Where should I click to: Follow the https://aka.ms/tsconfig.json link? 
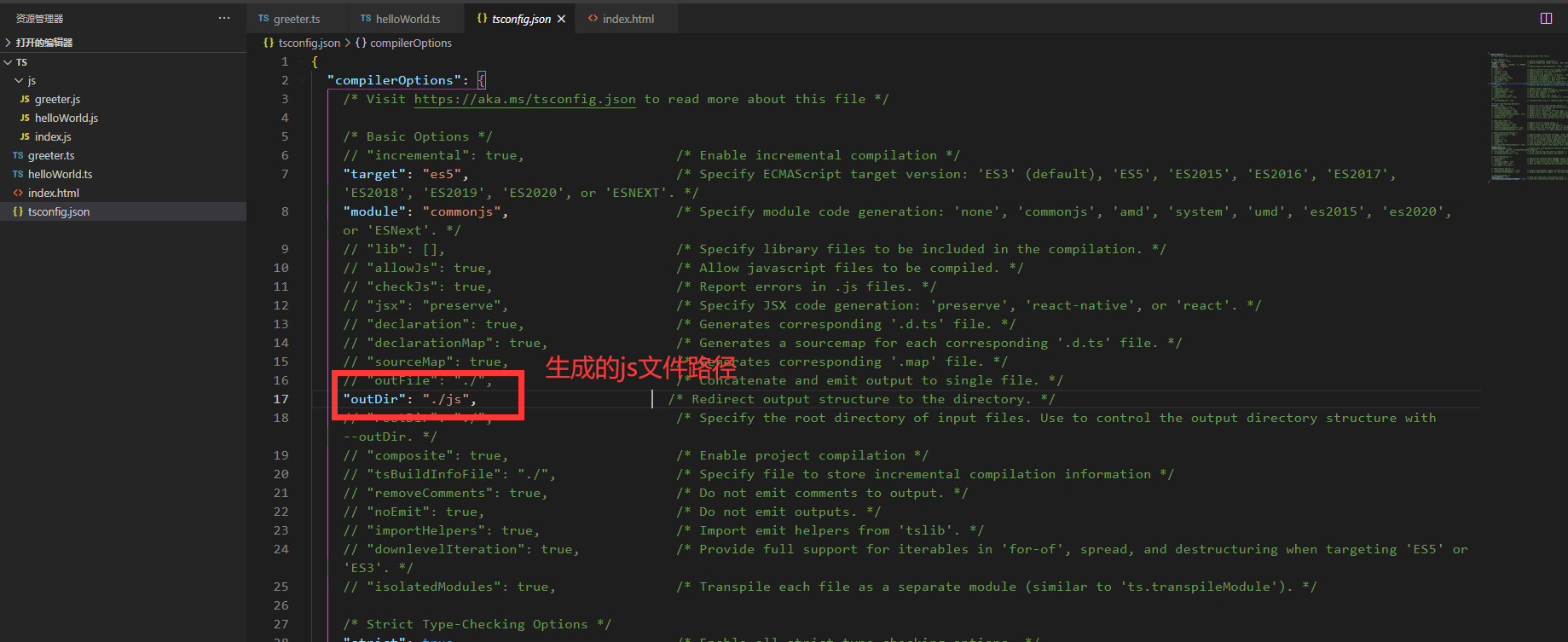click(x=524, y=99)
